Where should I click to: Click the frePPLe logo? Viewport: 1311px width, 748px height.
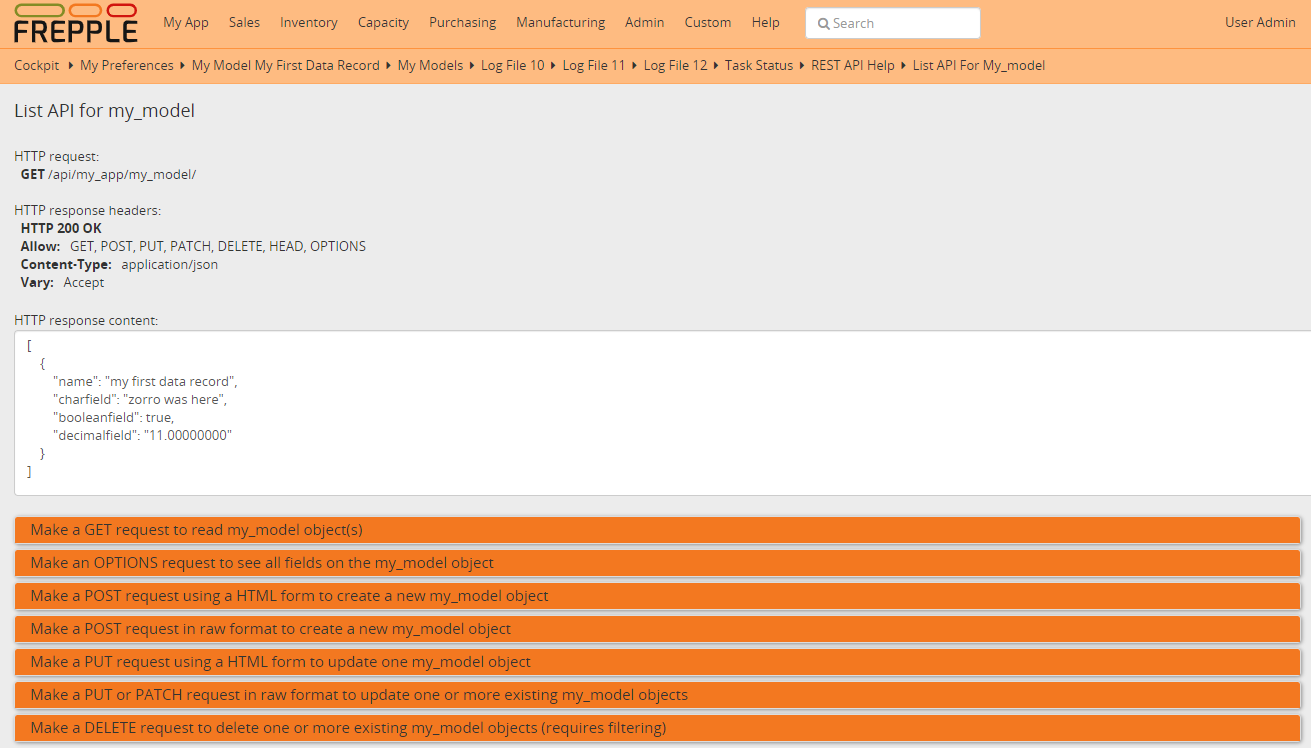(x=76, y=24)
